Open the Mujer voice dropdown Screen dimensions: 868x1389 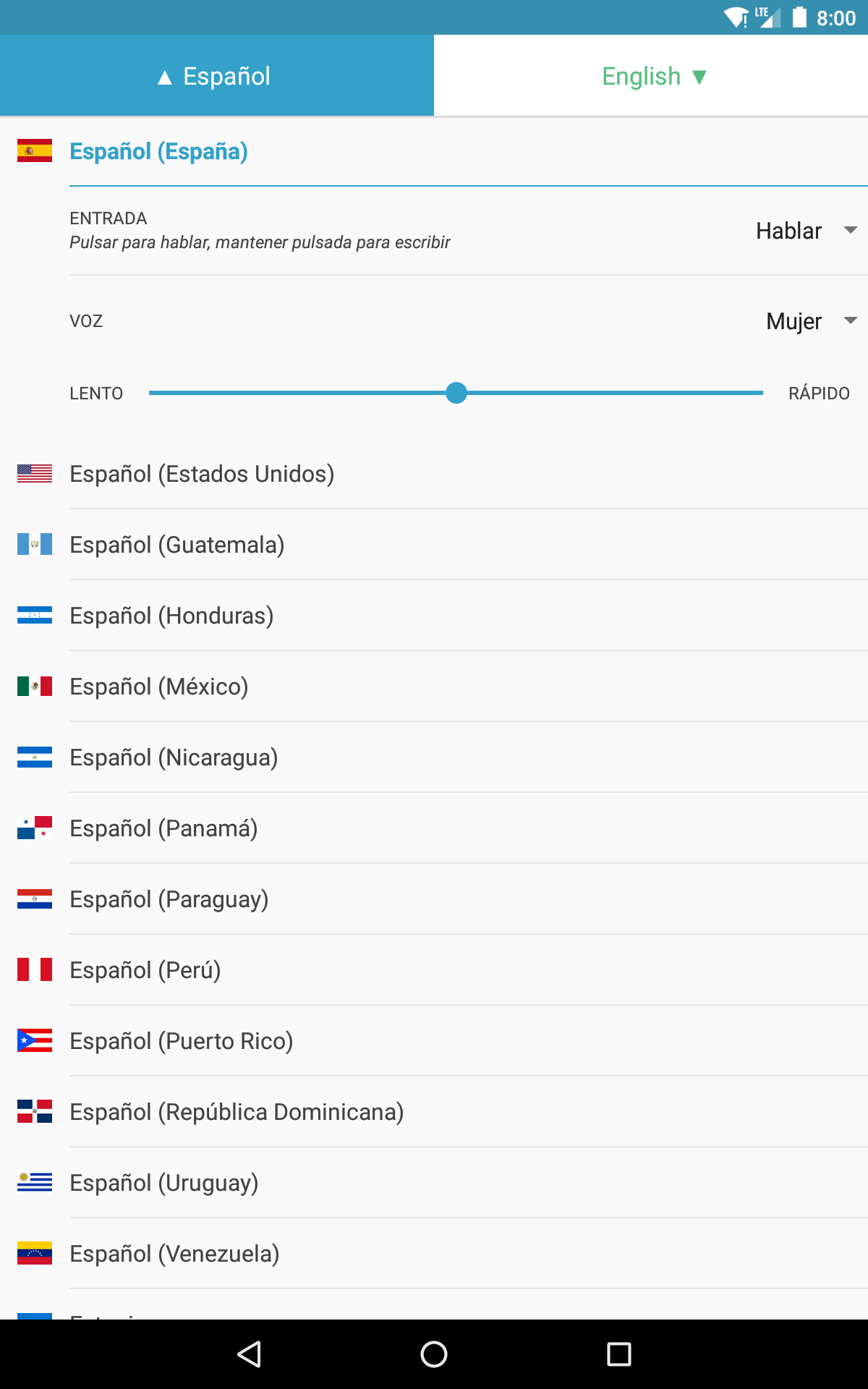[x=810, y=320]
